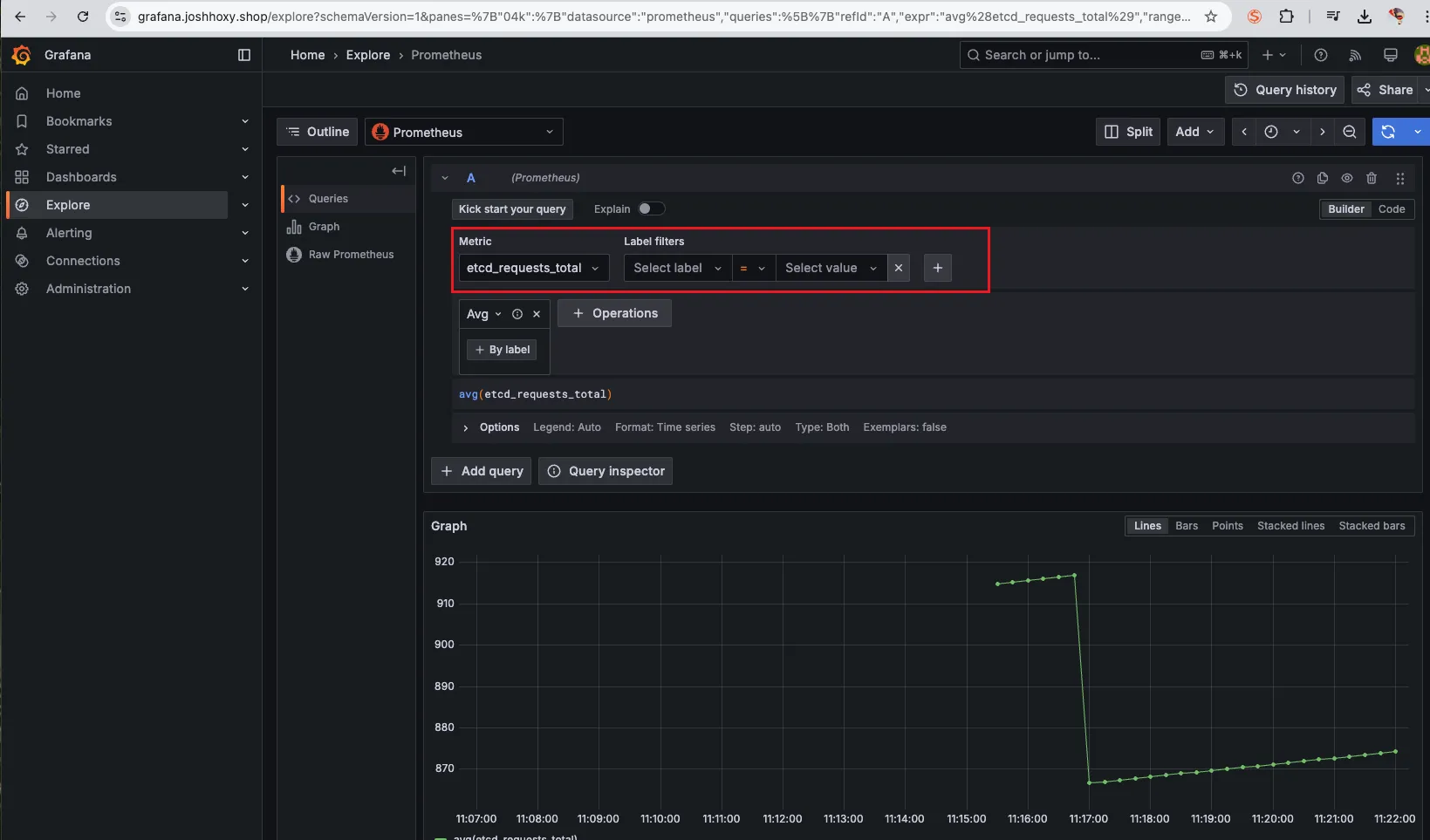
Task: Zoom out time range magnifier icon
Action: pos(1350,132)
